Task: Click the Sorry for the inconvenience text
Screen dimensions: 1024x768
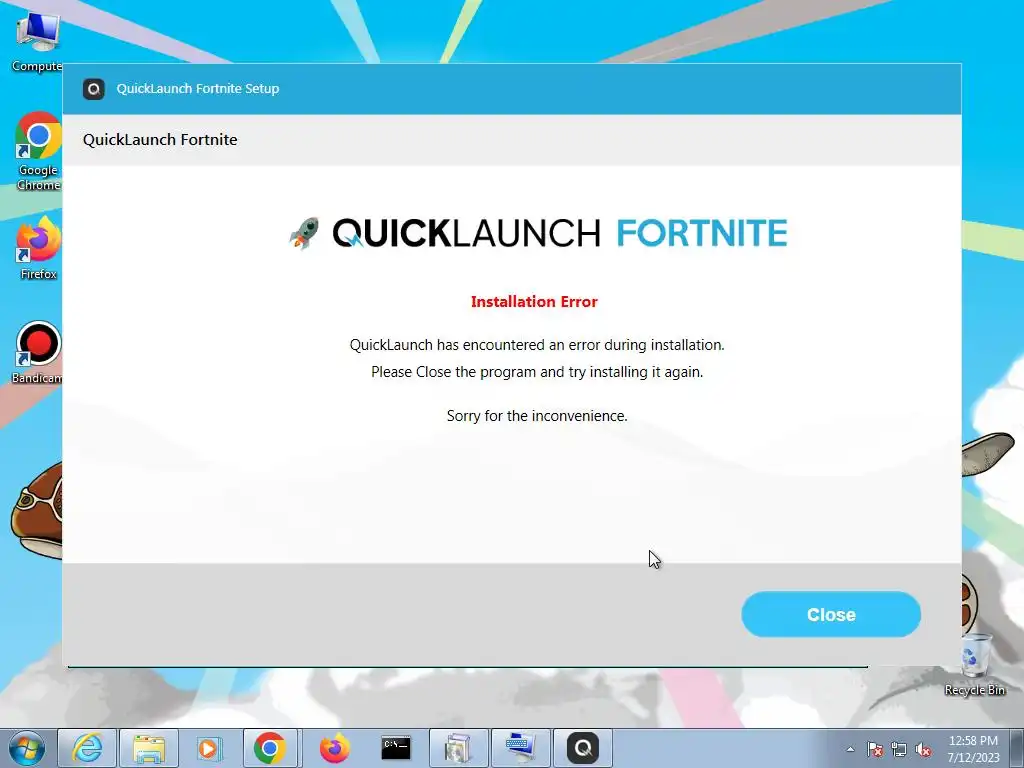Action: [x=537, y=416]
